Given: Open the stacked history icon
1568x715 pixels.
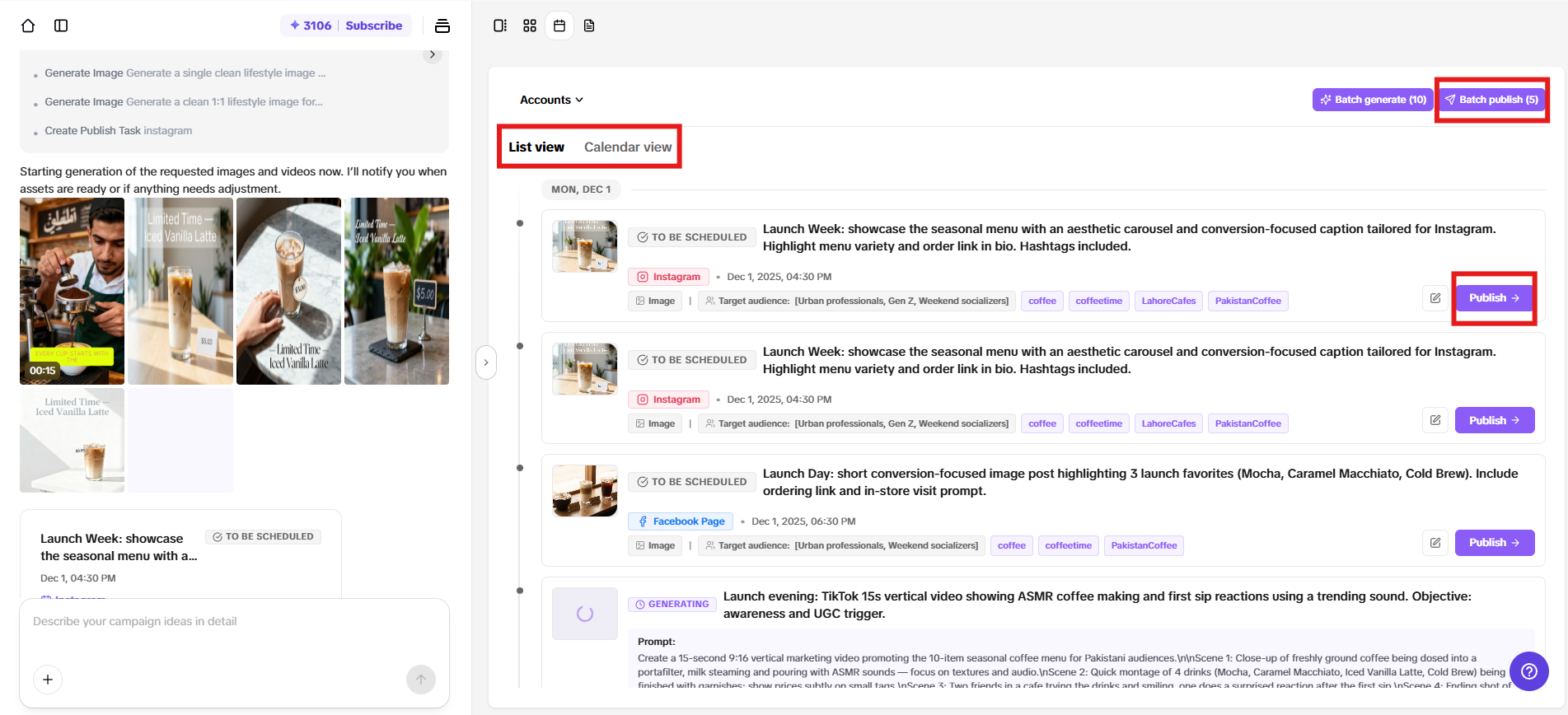Looking at the screenshot, I should pyautogui.click(x=442, y=26).
